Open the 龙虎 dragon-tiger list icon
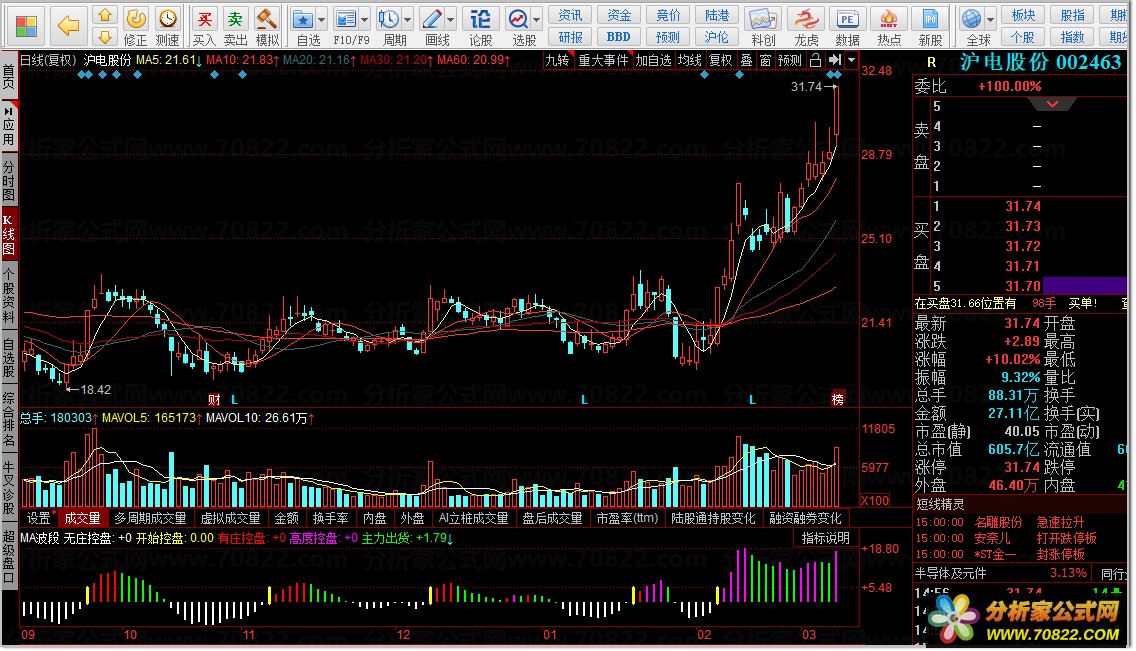This screenshot has width=1136, height=651. pos(806,27)
